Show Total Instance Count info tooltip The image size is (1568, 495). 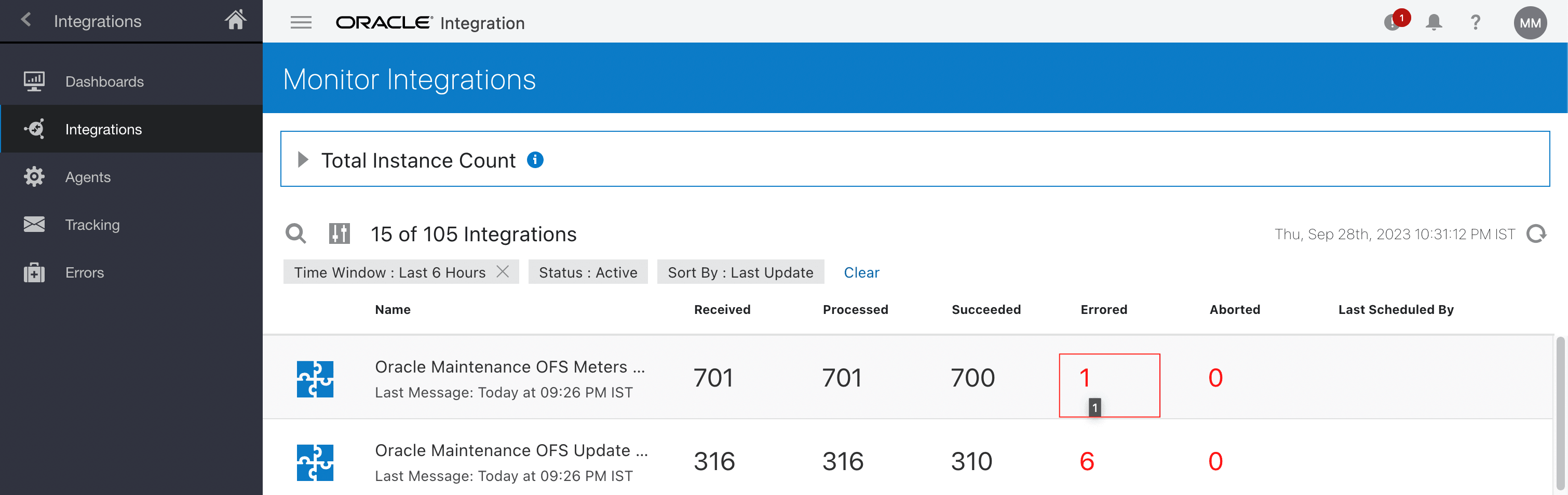click(x=535, y=159)
